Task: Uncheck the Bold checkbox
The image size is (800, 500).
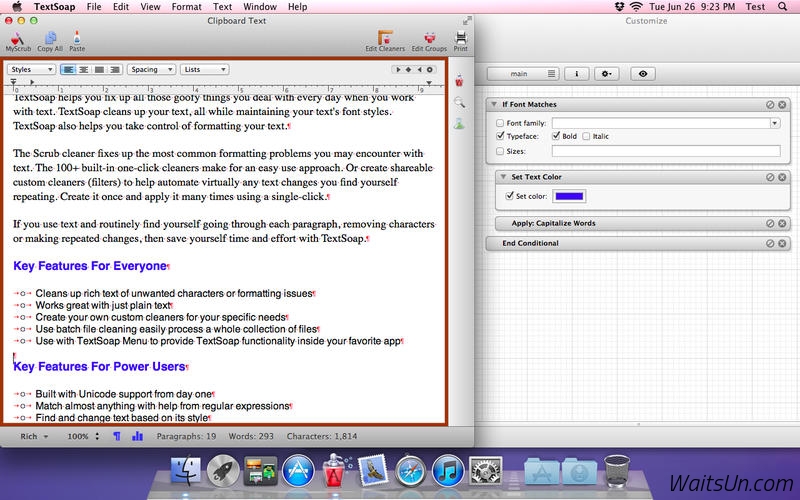Action: tap(556, 136)
